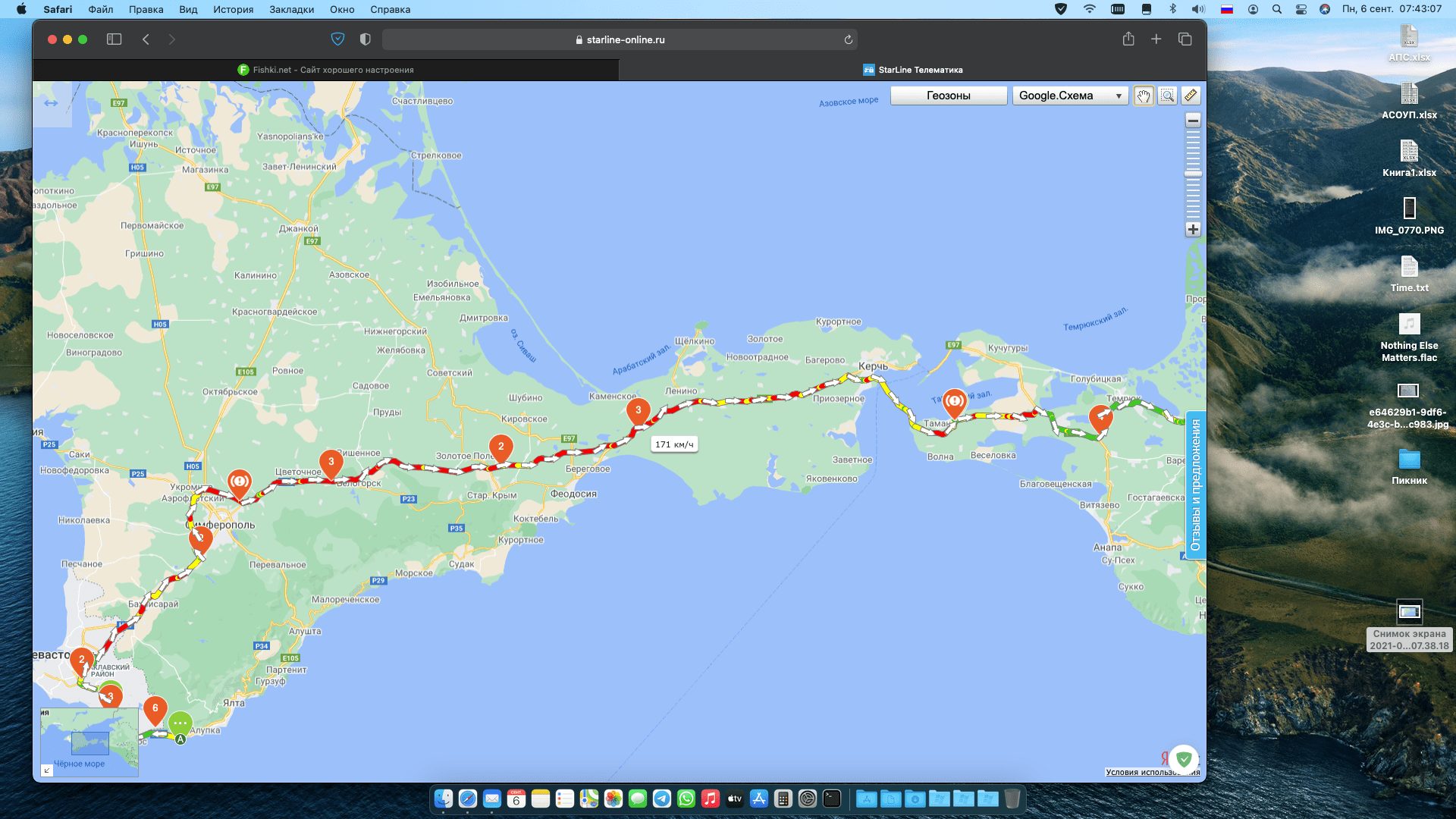Open Spotlight search in menu bar
Image resolution: width=1456 pixels, height=819 pixels.
tap(1277, 9)
